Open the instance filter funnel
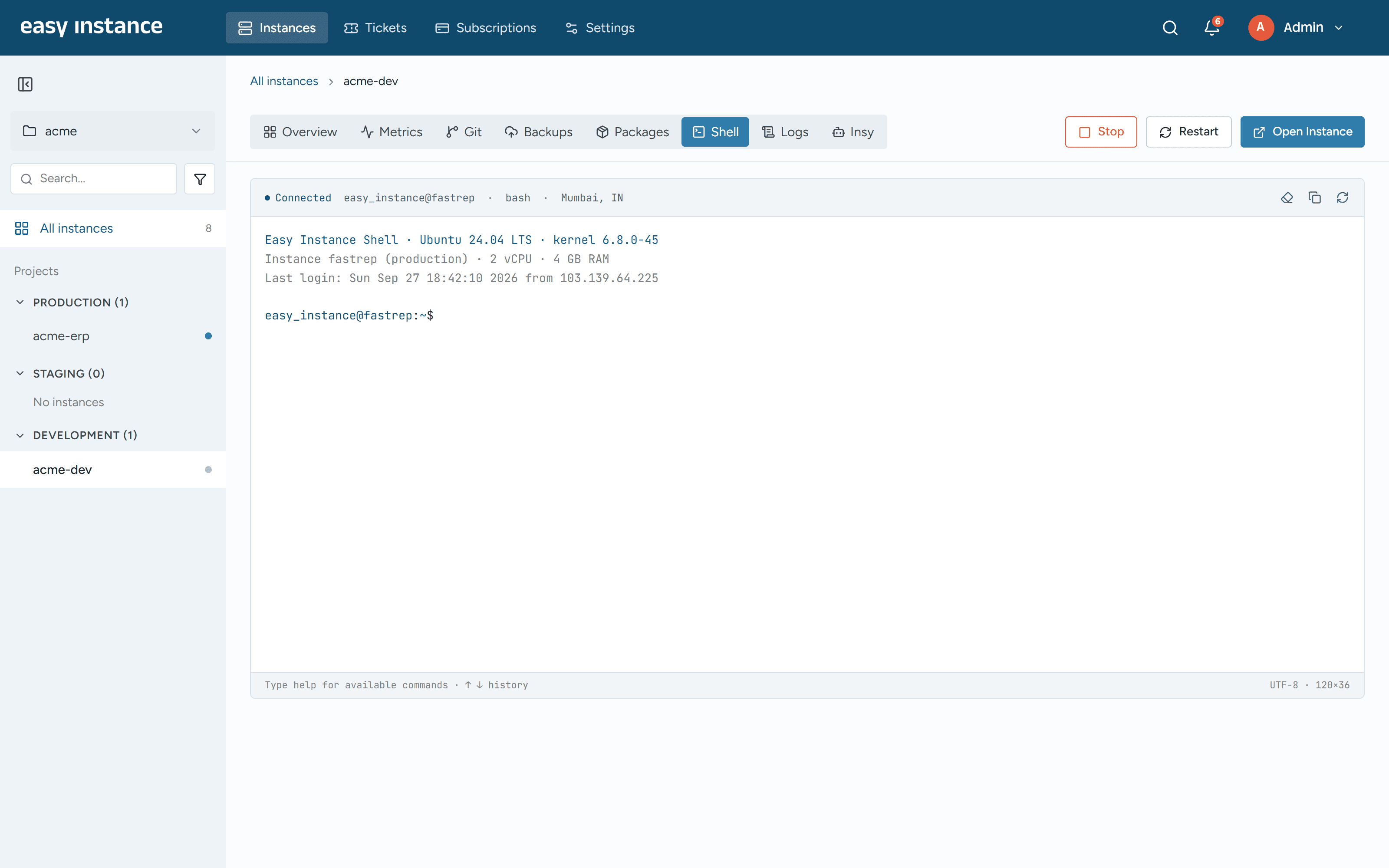The image size is (1389, 868). (200, 179)
